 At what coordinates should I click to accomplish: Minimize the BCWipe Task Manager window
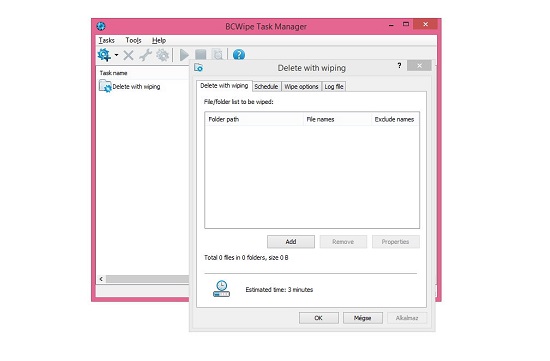[x=391, y=25]
